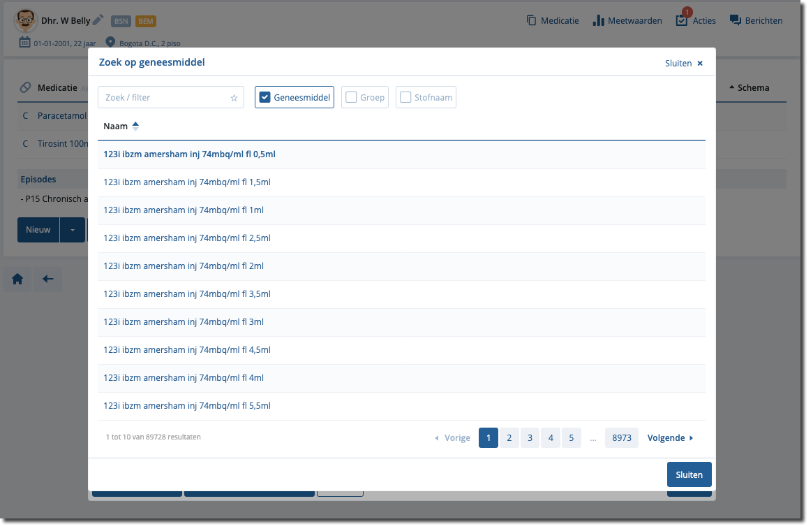
Task: Enable the Groep checkbox
Action: click(x=351, y=98)
